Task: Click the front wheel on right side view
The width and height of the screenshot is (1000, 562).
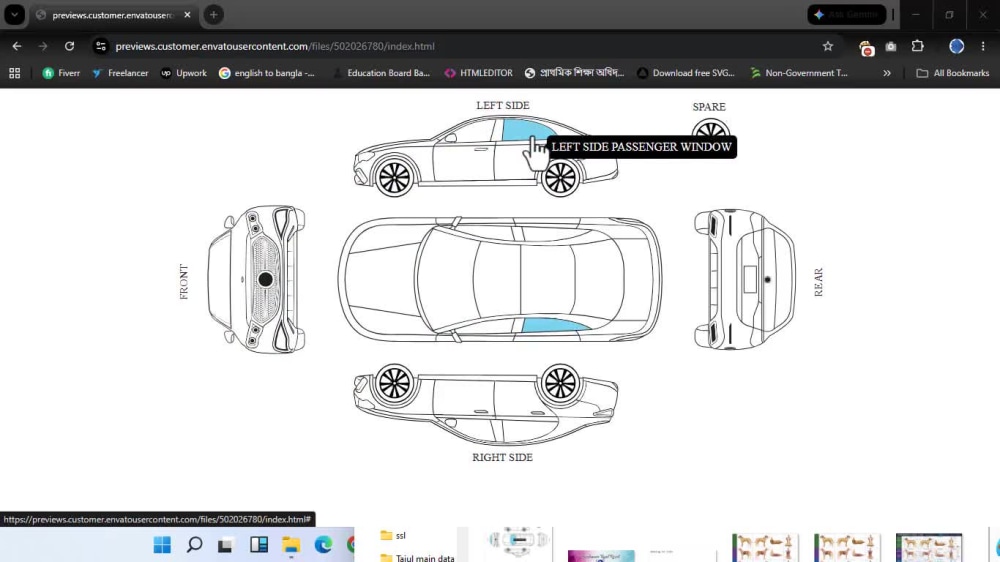Action: (394, 384)
